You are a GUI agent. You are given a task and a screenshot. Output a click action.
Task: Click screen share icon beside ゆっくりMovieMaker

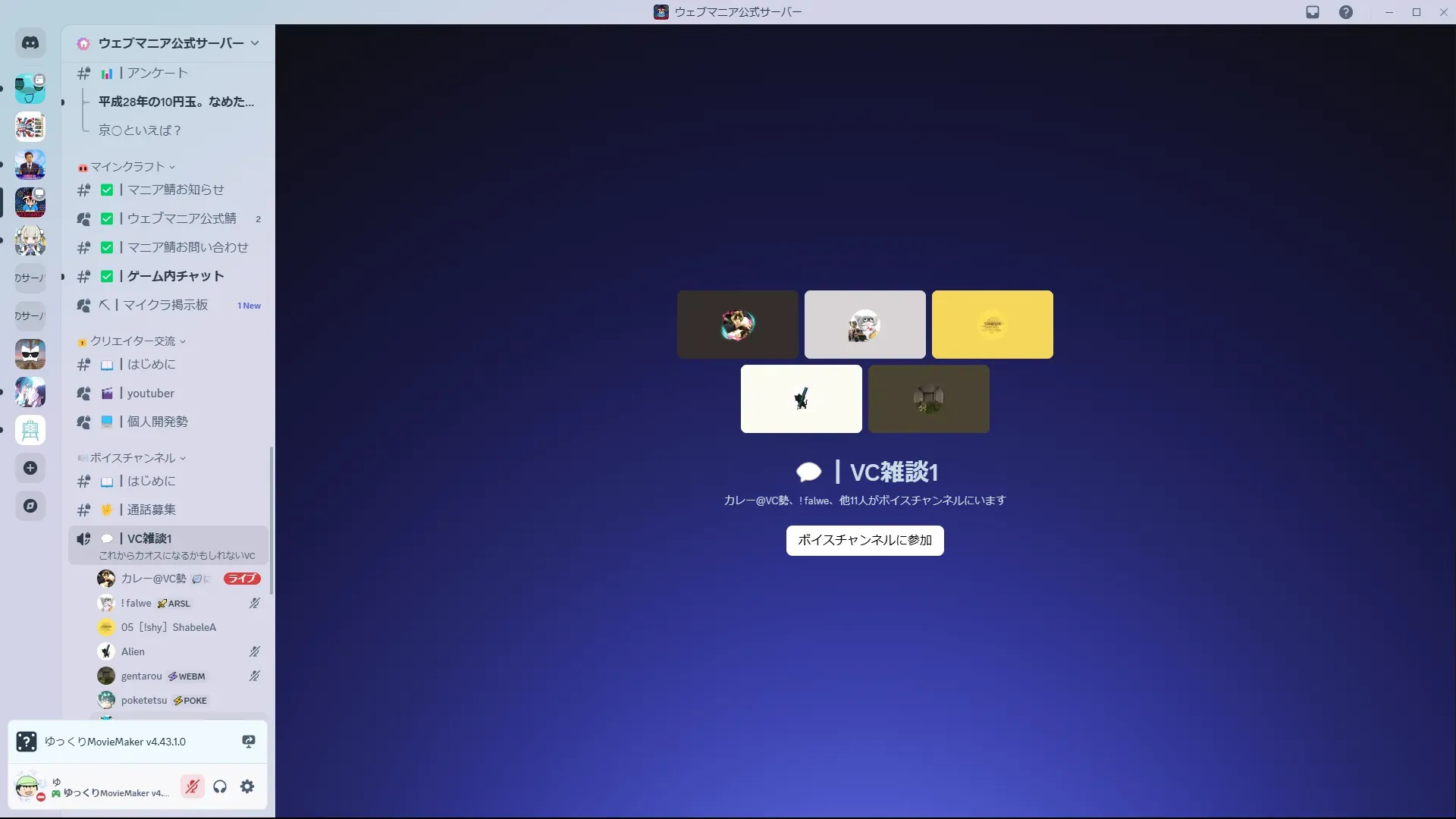(x=248, y=742)
